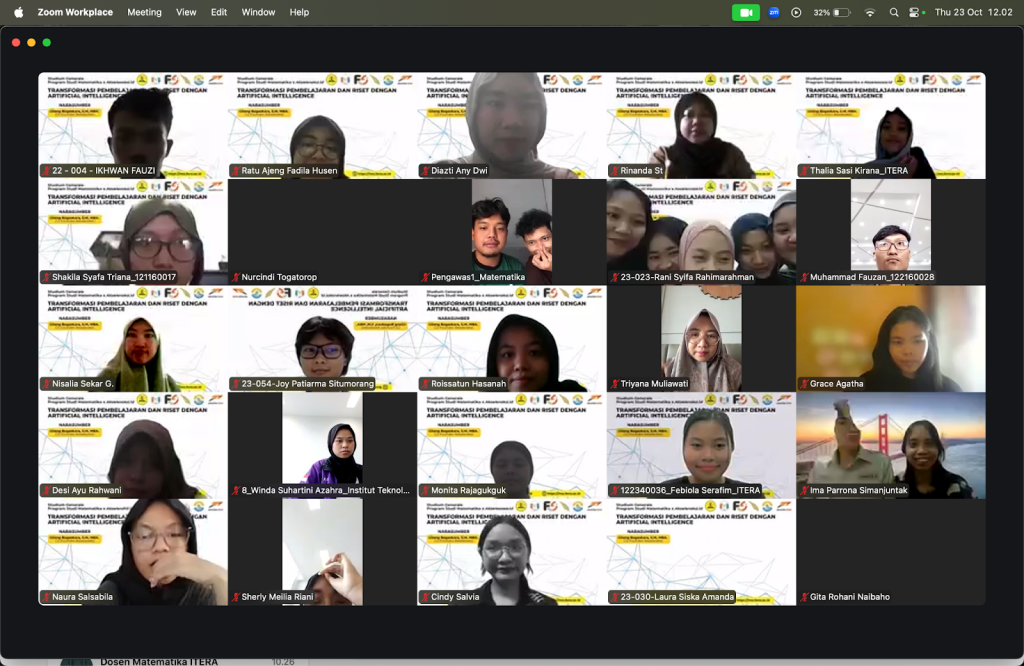Open macOS Control Center icon

click(x=915, y=12)
